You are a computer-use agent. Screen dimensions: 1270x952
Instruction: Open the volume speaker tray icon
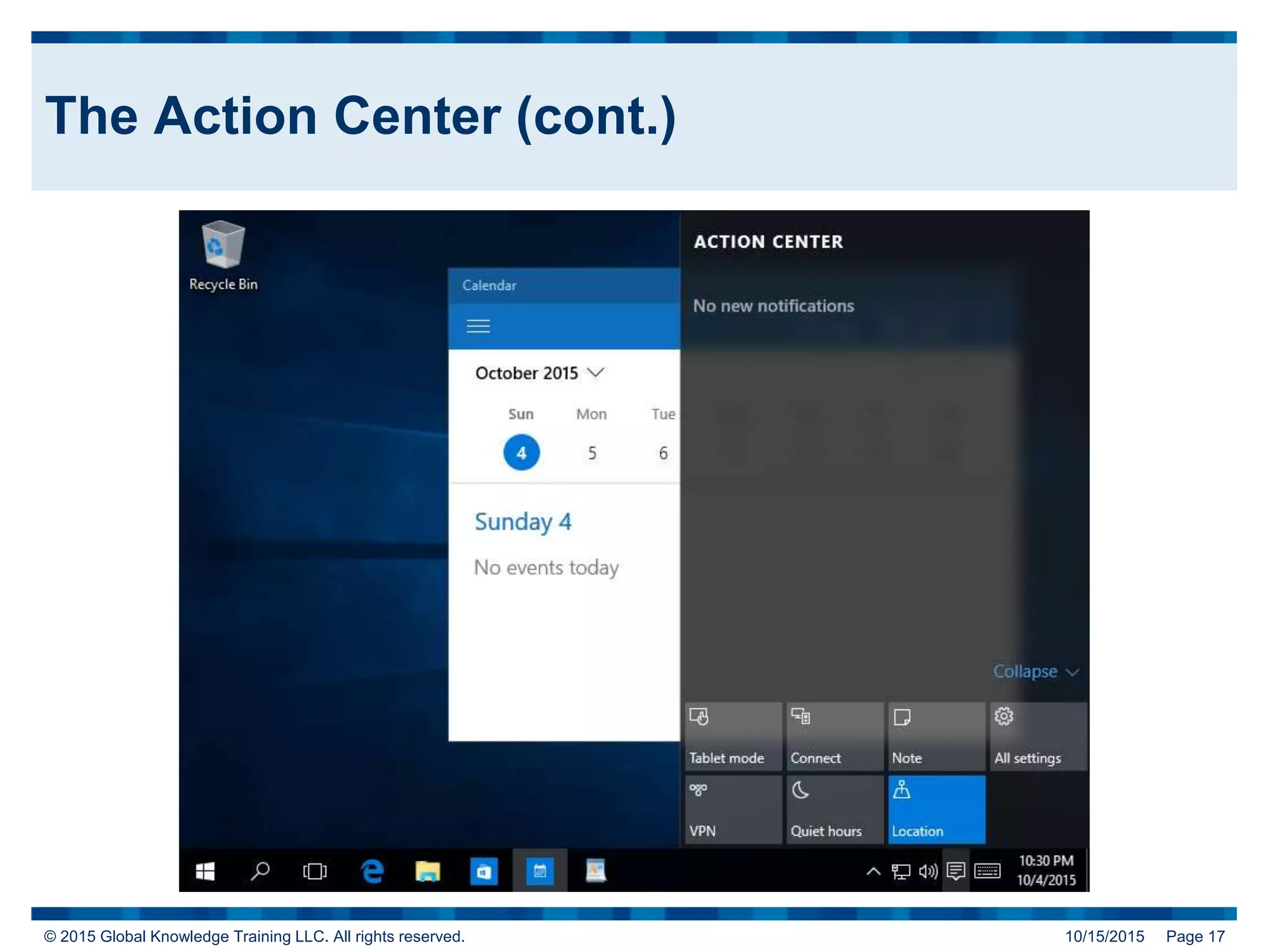pos(928,871)
